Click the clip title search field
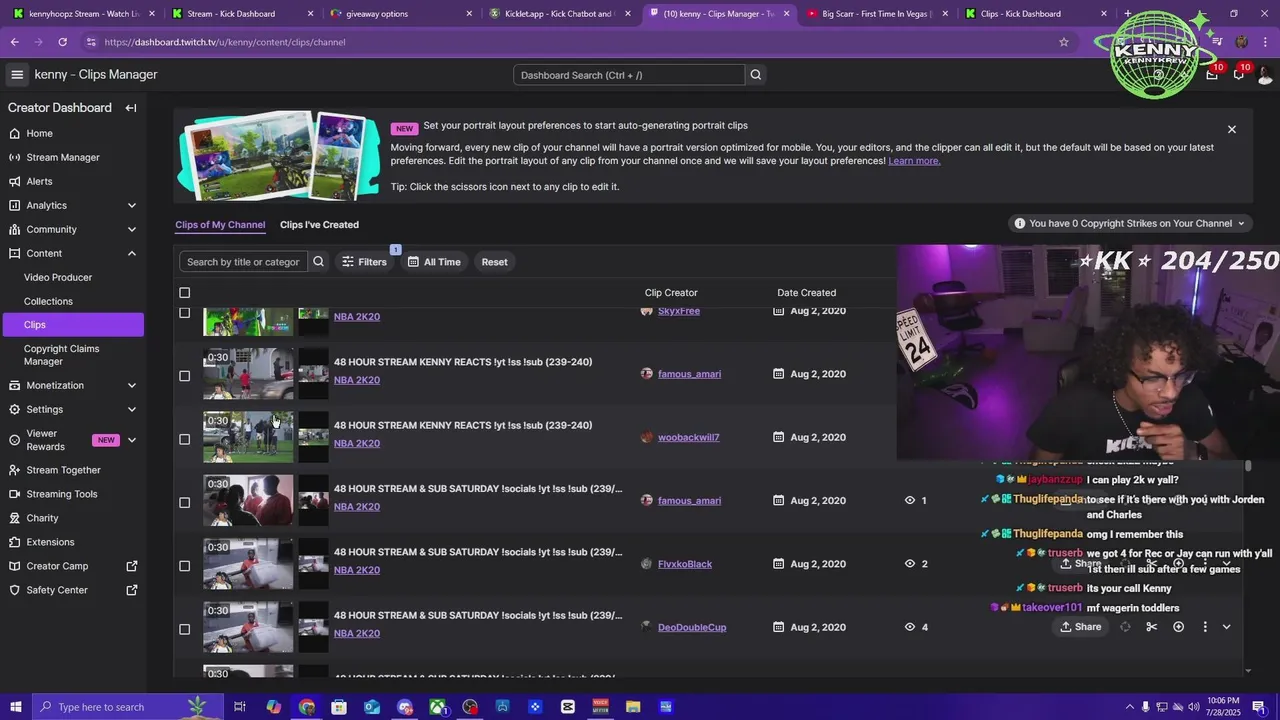Screen dimensions: 1280x720 click(243, 262)
